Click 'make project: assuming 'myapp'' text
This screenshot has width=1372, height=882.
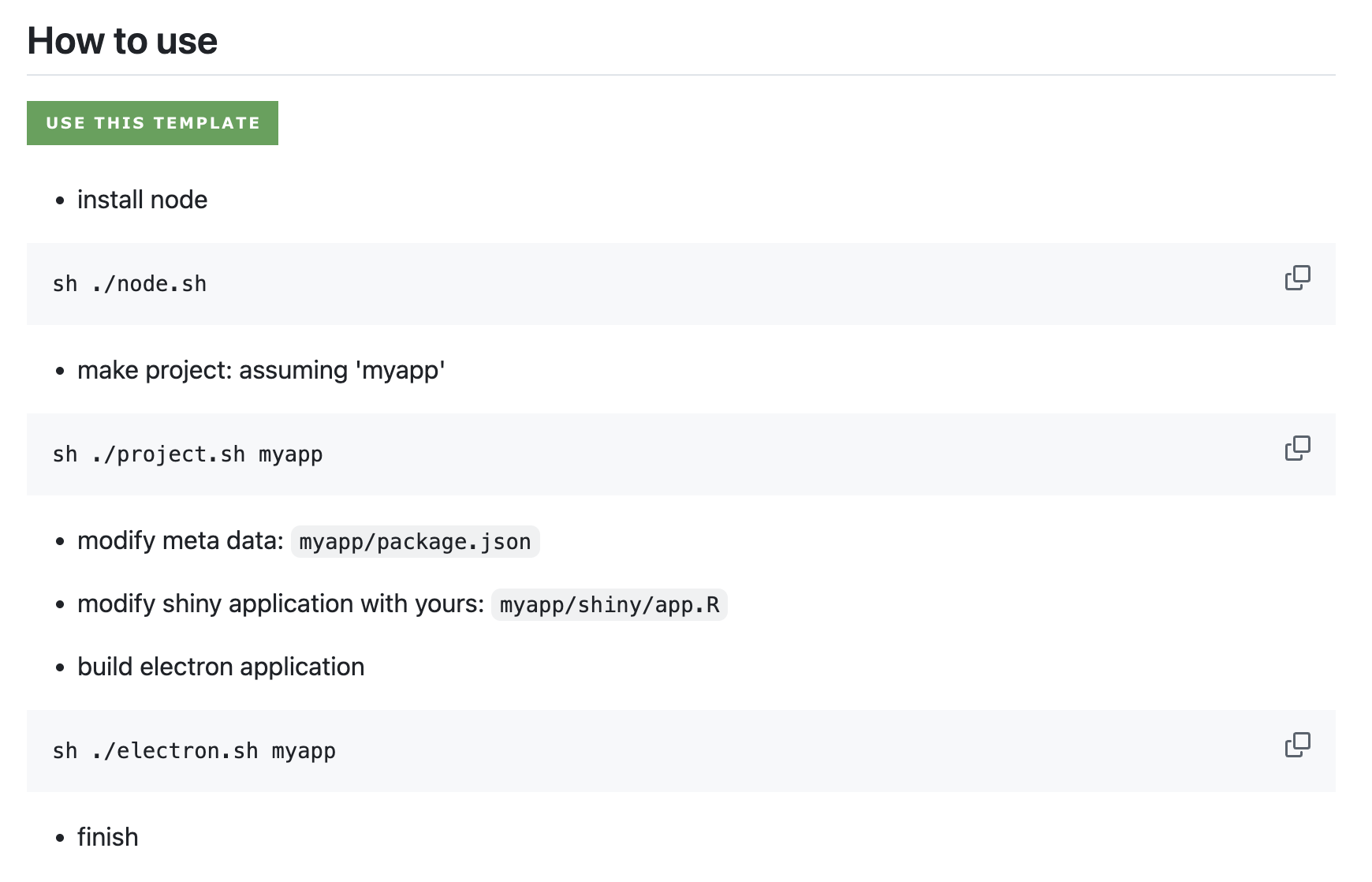[261, 370]
